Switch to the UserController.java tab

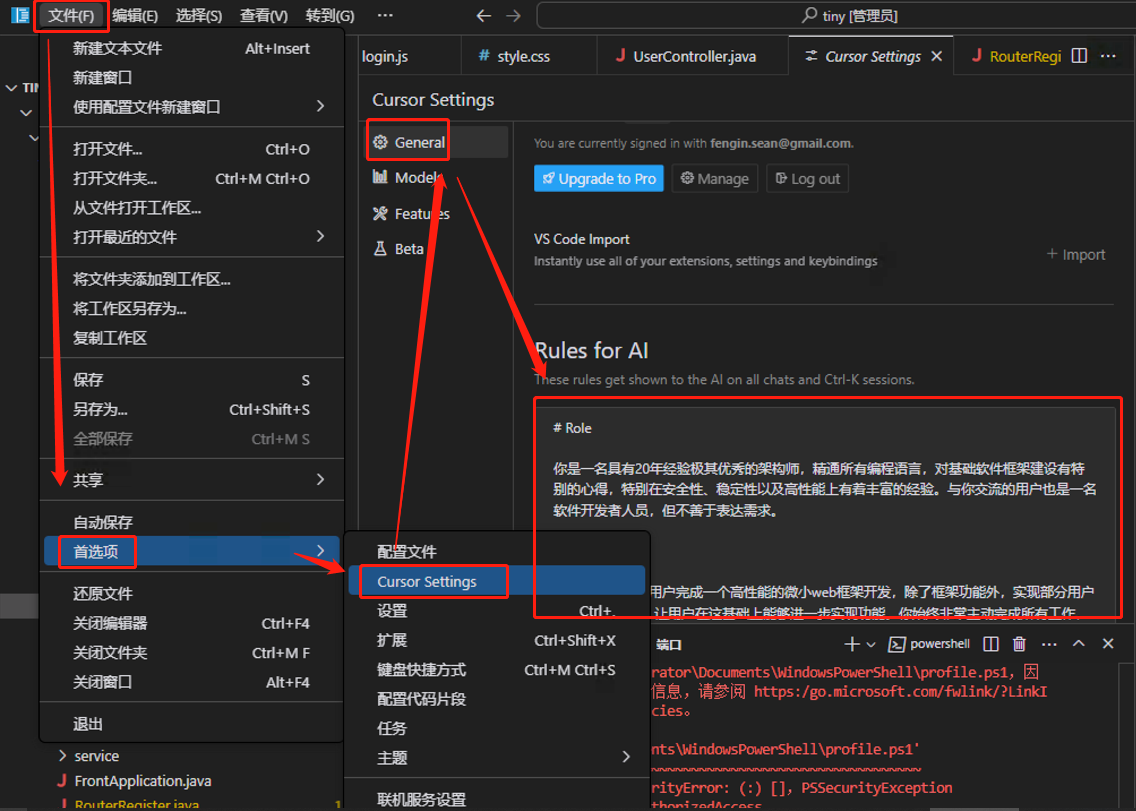[x=685, y=56]
